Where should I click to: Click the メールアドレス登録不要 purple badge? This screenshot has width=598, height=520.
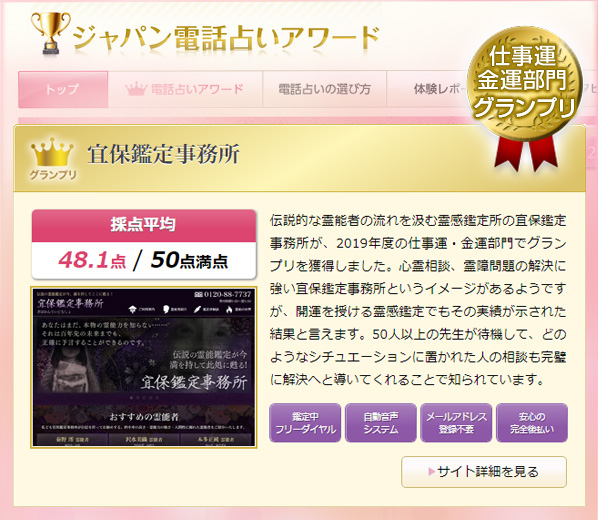pyautogui.click(x=456, y=423)
